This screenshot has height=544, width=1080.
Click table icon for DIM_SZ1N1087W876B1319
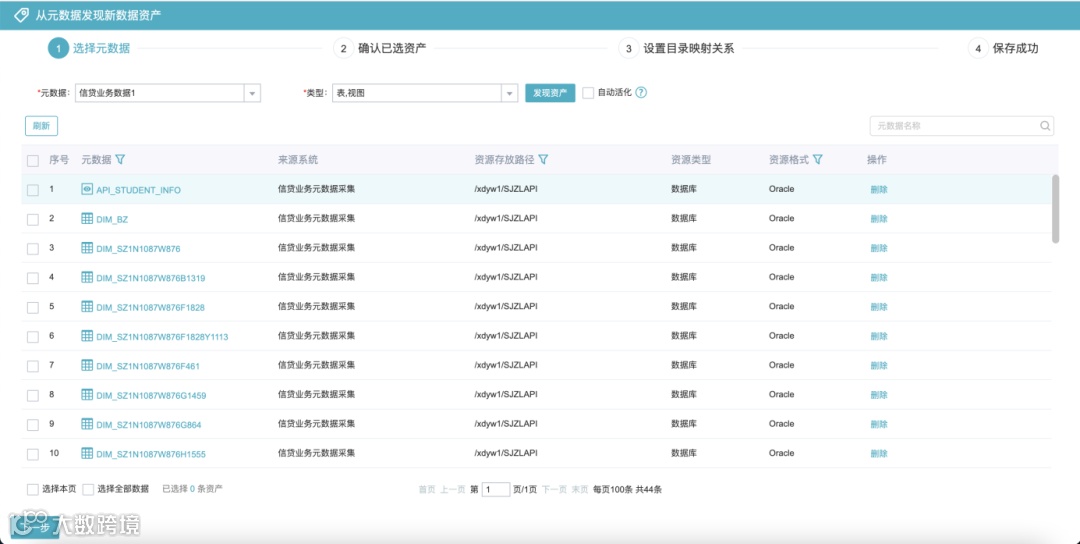click(x=87, y=277)
